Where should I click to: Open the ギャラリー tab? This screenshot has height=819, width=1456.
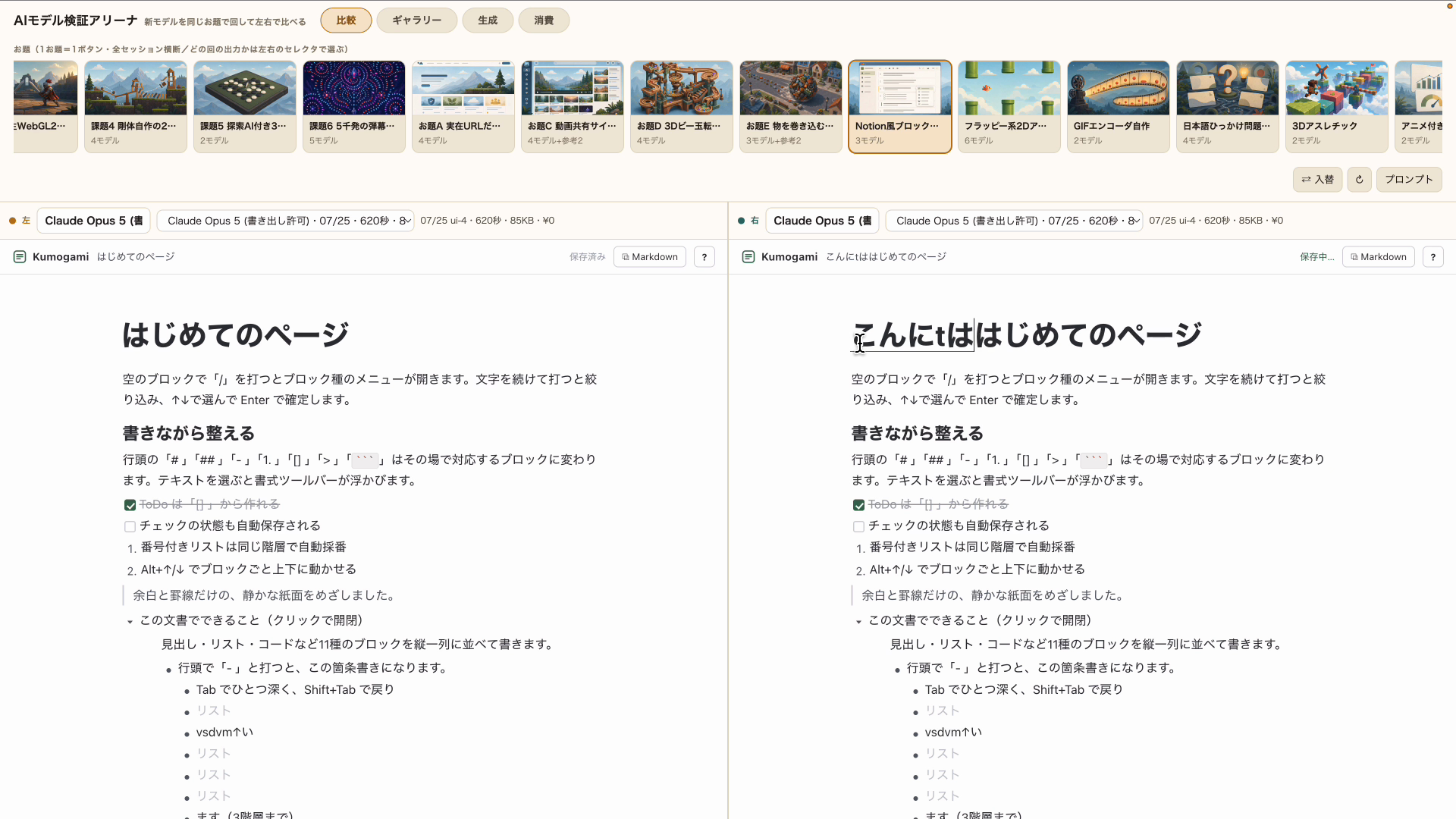coord(416,20)
